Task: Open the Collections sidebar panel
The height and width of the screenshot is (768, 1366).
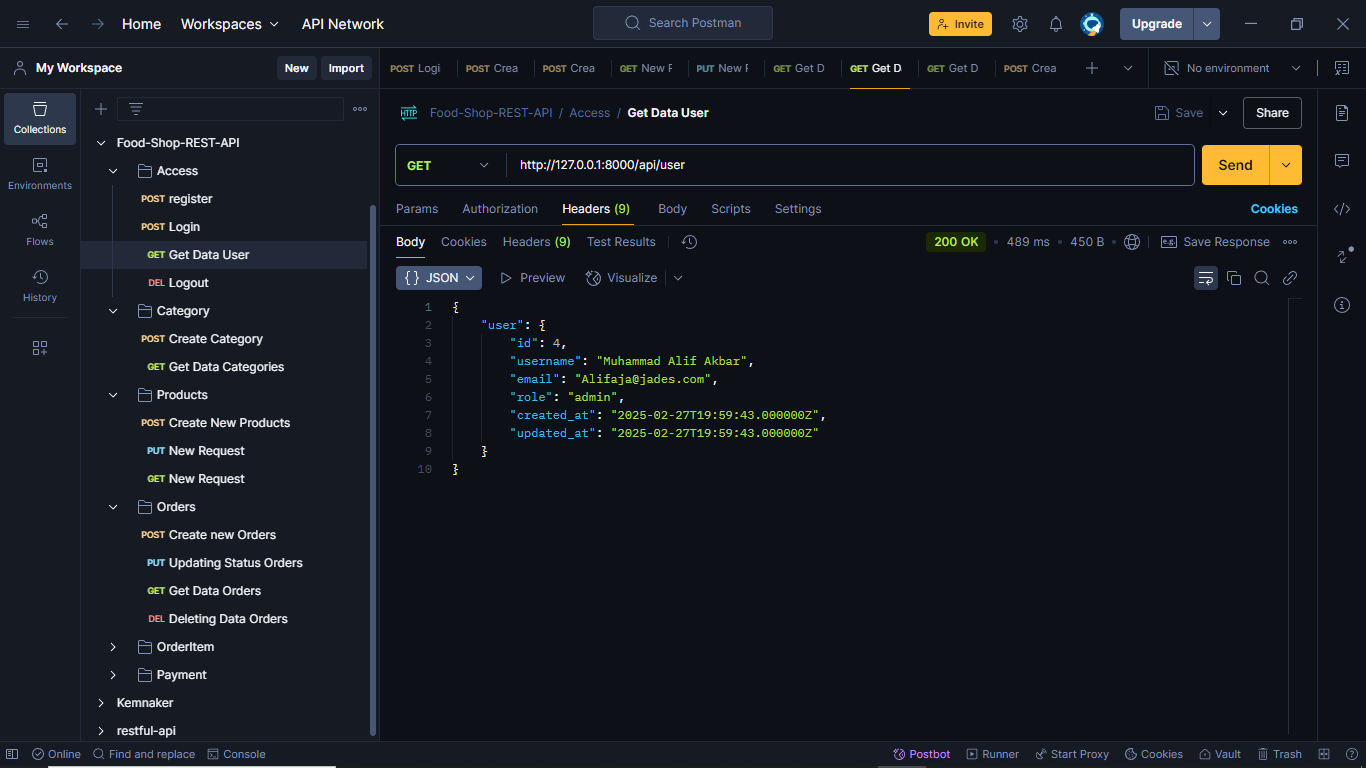Action: click(x=40, y=118)
